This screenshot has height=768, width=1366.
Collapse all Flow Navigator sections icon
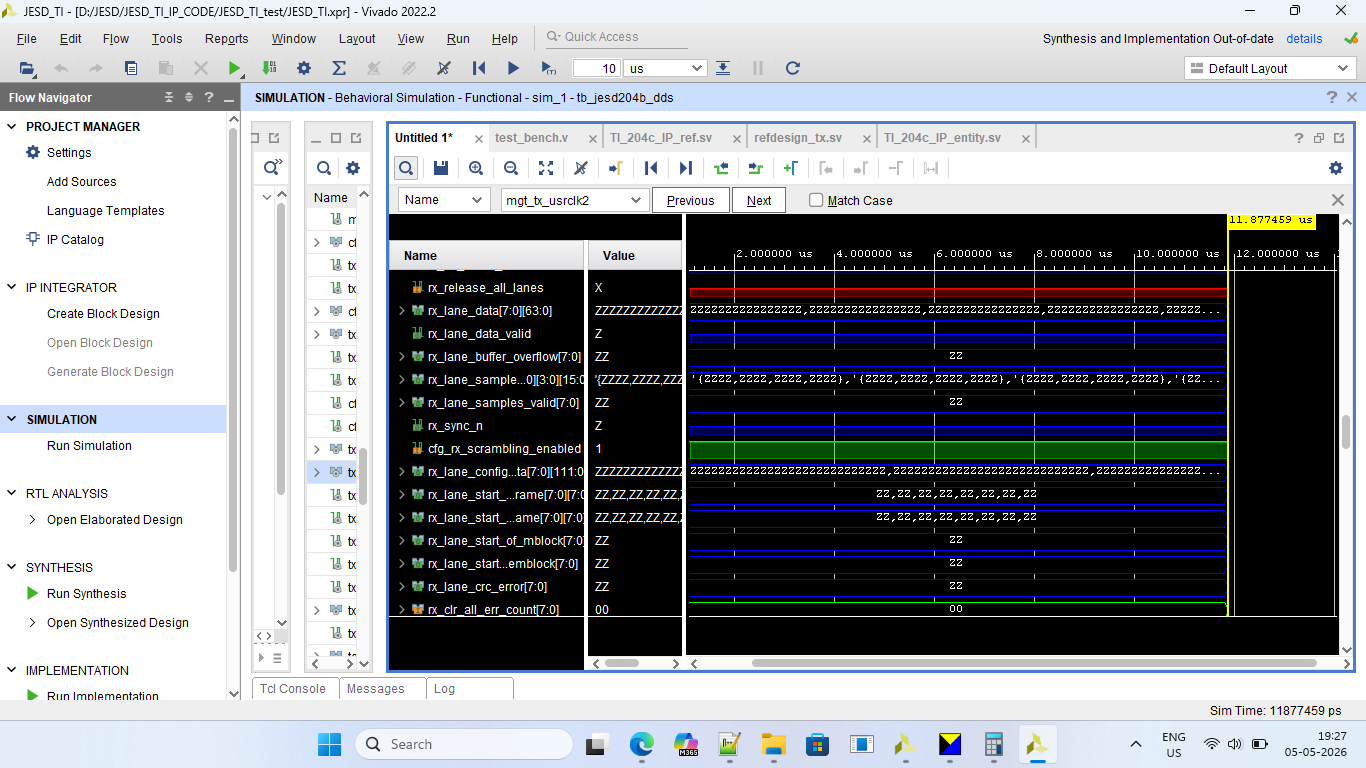(x=169, y=97)
